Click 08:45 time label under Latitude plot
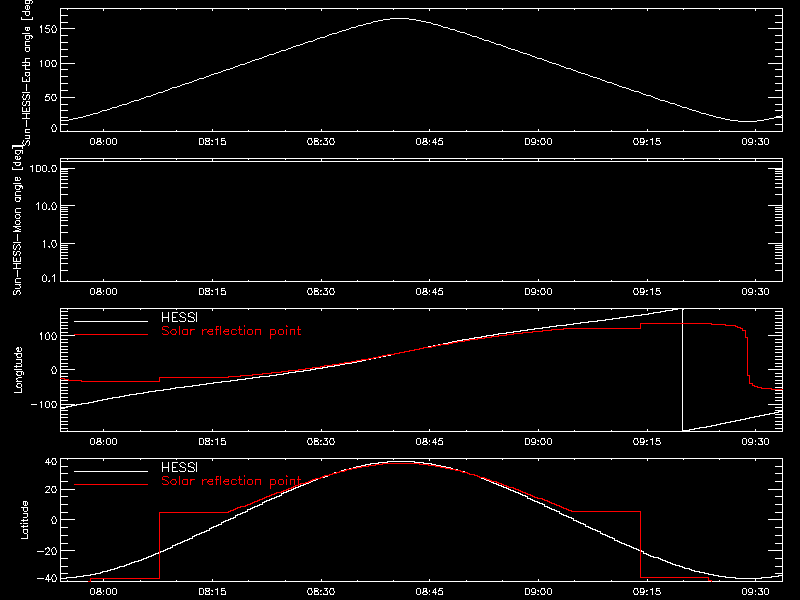The image size is (800, 600). pos(430,592)
